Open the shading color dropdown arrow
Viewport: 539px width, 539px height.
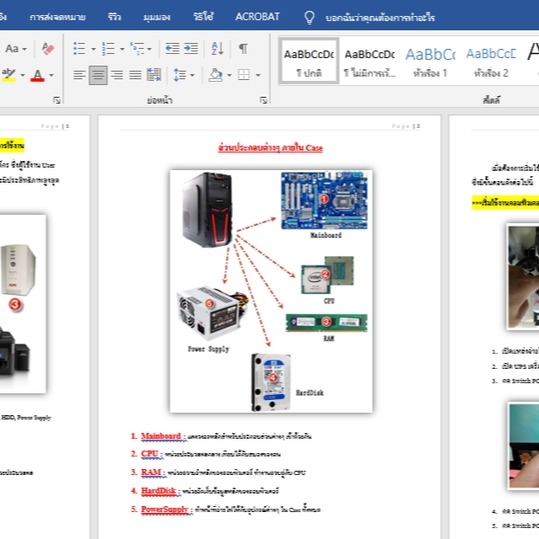(x=229, y=75)
